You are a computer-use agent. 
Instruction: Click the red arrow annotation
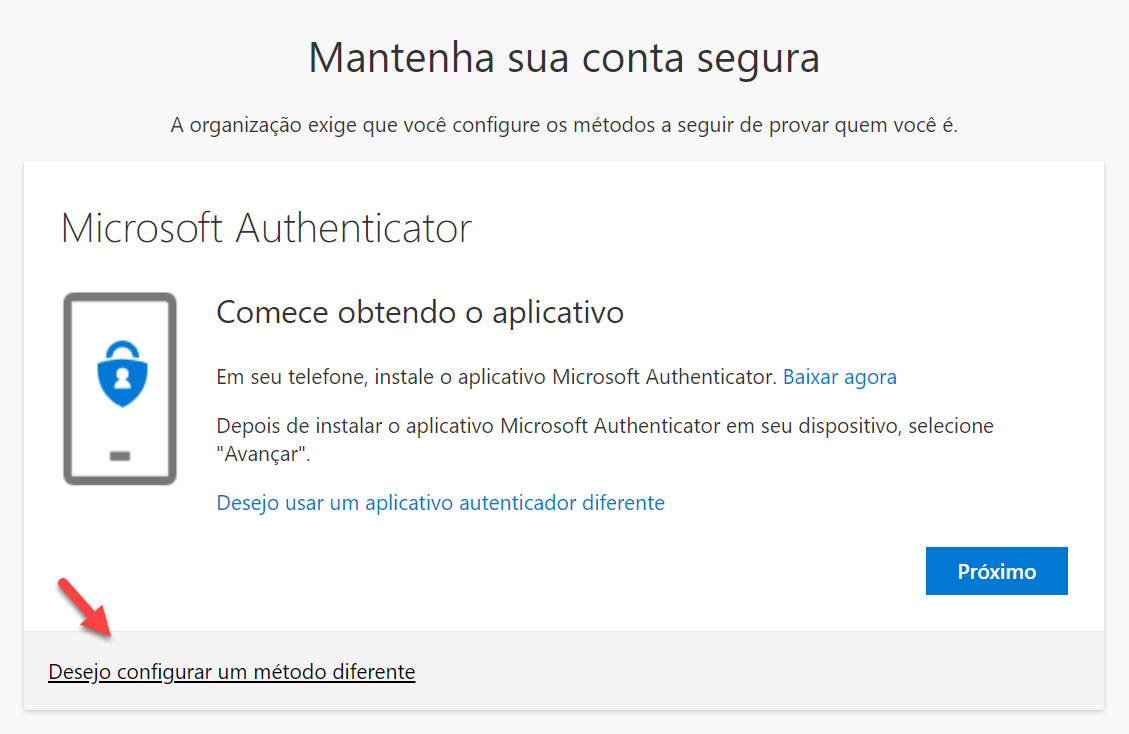coord(85,607)
